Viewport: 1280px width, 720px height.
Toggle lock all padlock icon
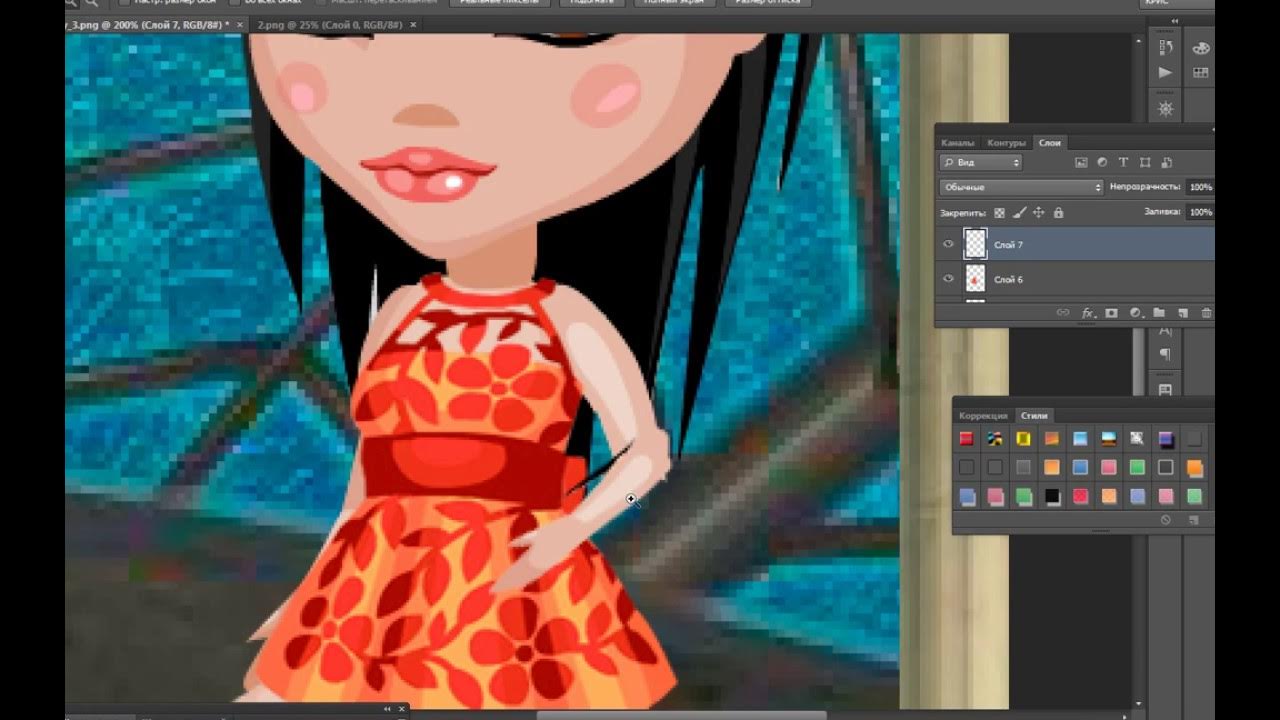pos(1058,213)
